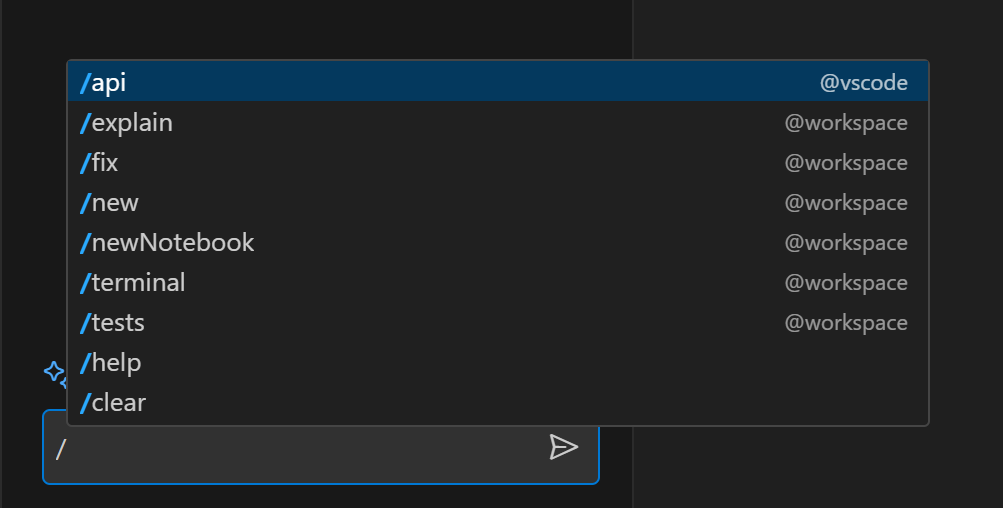1003x508 pixels.
Task: Choose the /explain slash command
Action: [498, 122]
